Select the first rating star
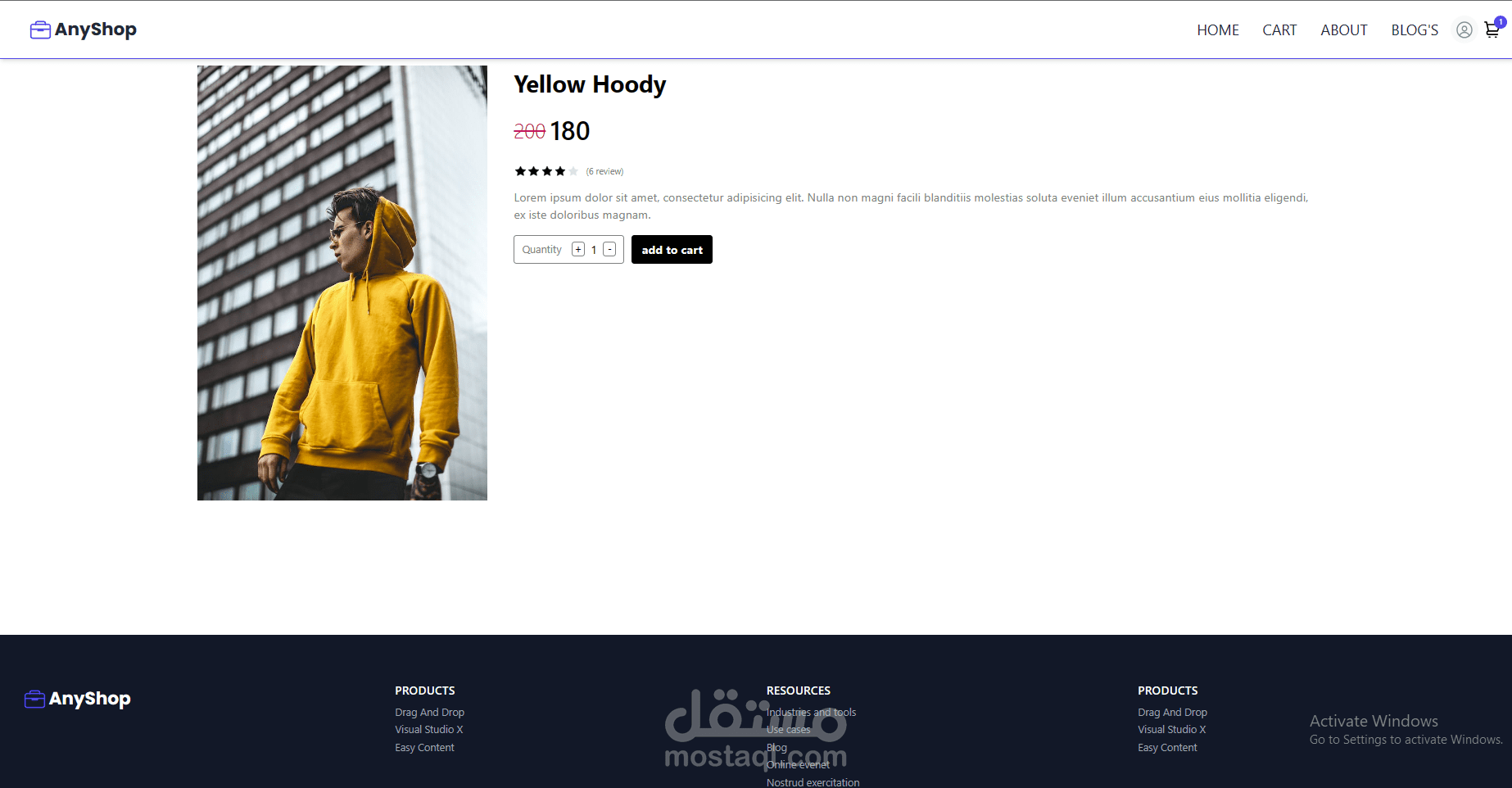The width and height of the screenshot is (1512, 788). pos(520,171)
